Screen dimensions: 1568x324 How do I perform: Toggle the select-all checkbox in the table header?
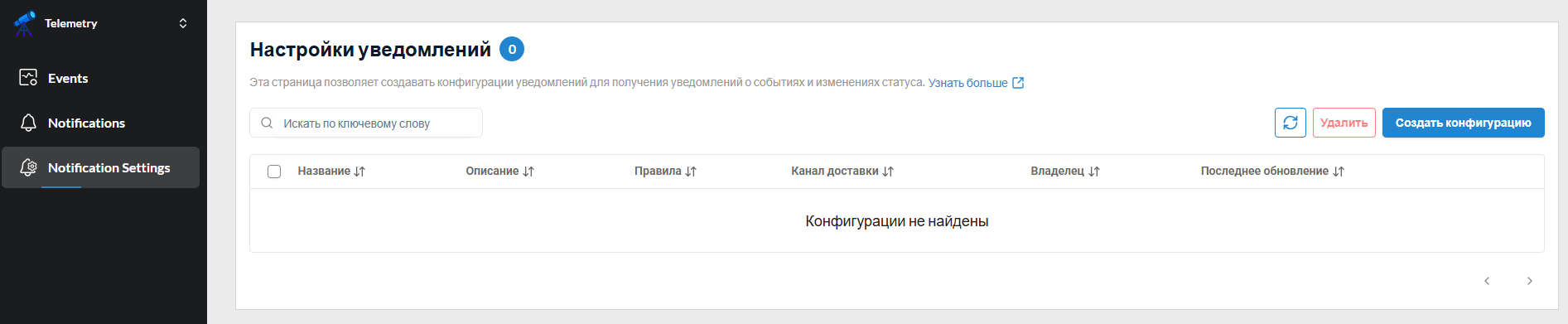(x=274, y=172)
